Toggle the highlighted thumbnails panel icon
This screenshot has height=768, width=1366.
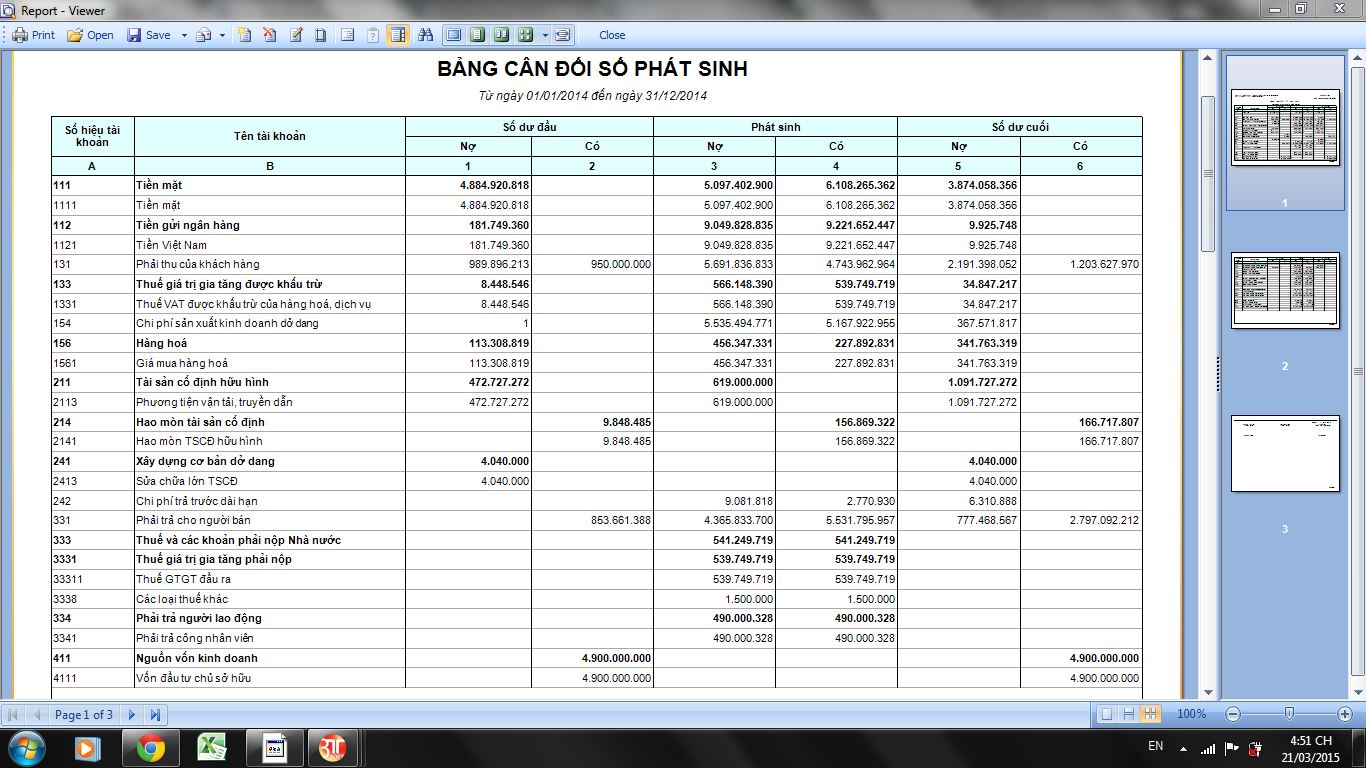point(398,35)
